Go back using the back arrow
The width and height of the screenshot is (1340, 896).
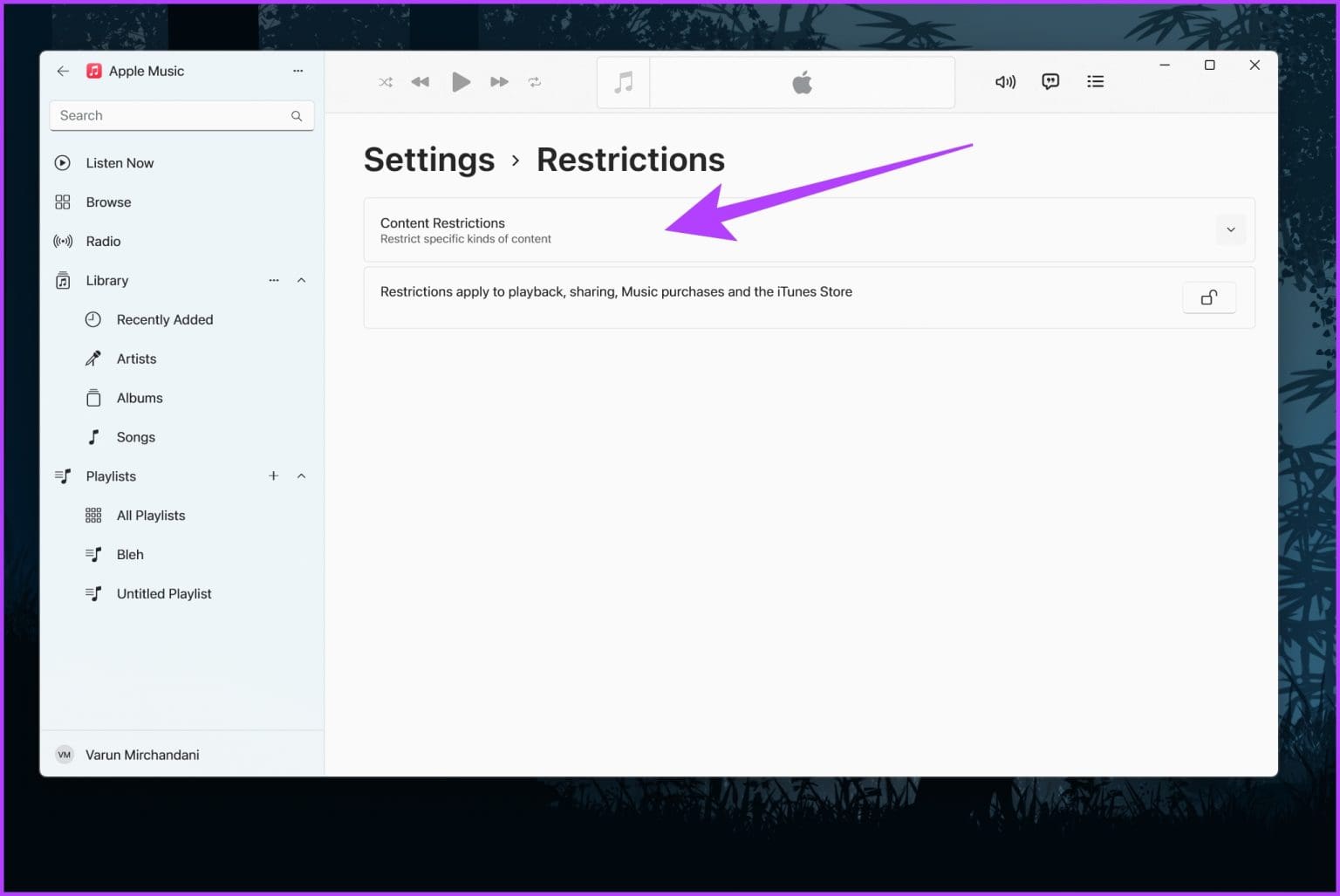[x=62, y=71]
